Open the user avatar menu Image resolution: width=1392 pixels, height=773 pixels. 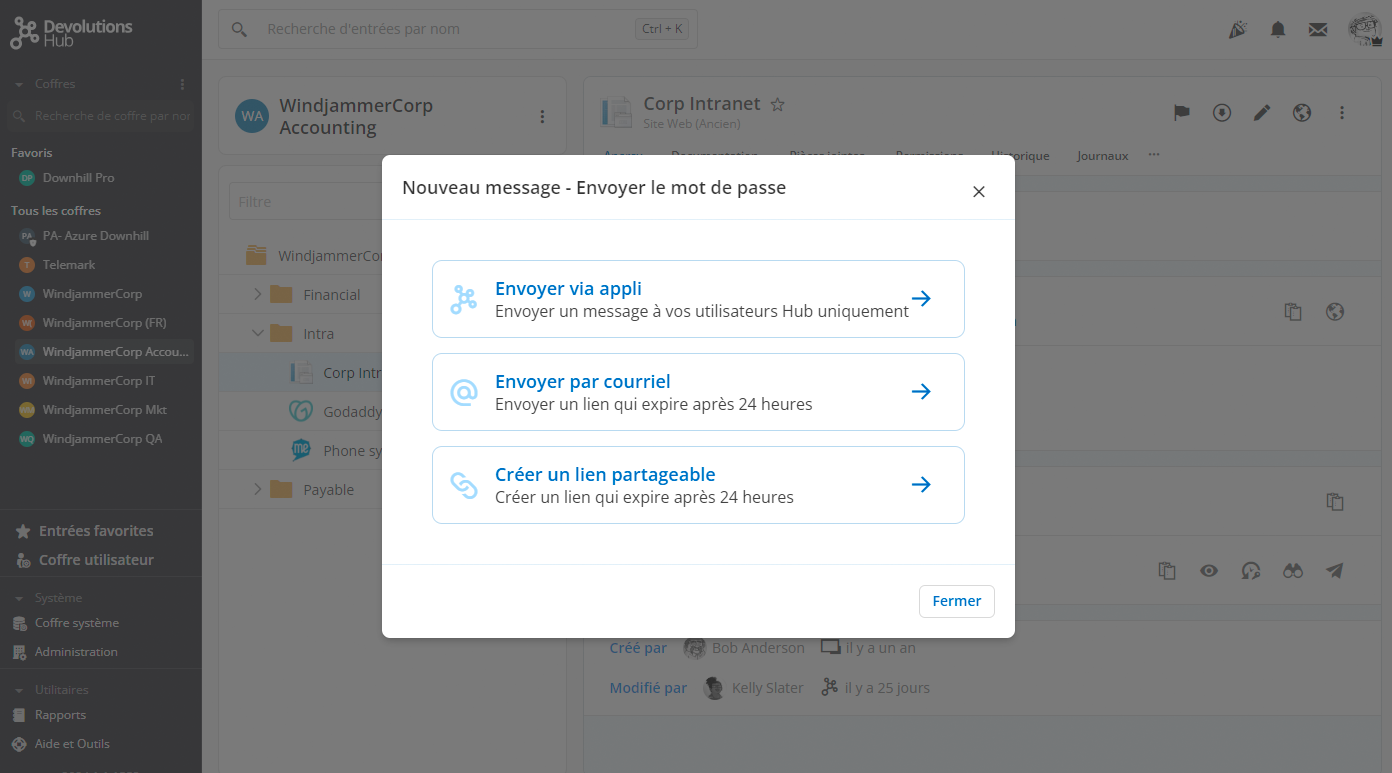pos(1364,30)
